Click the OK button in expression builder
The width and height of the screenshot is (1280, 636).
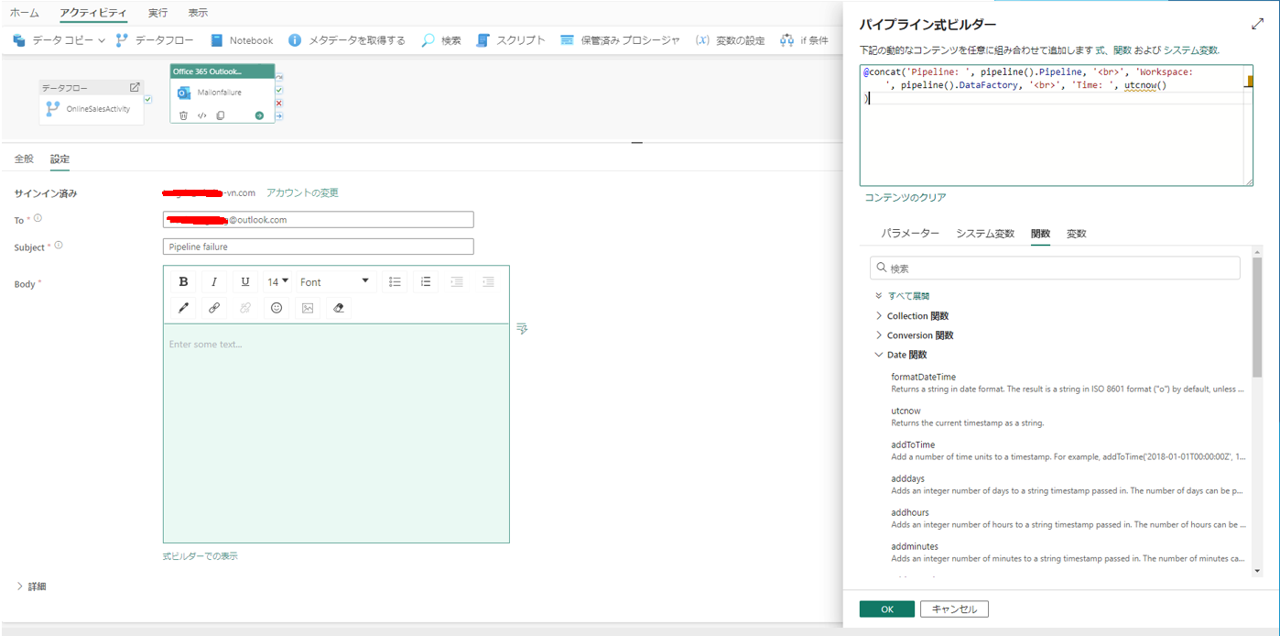click(886, 609)
